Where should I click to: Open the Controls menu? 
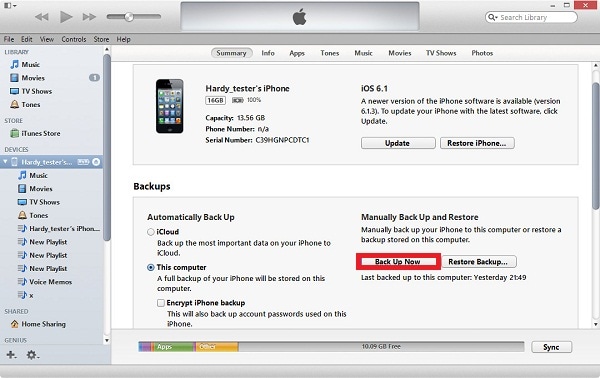click(74, 39)
